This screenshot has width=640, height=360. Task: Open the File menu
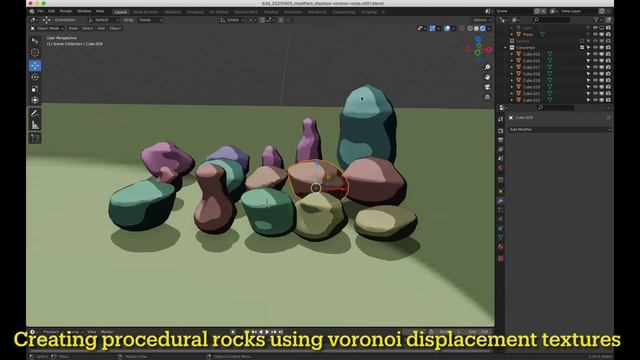40,11
